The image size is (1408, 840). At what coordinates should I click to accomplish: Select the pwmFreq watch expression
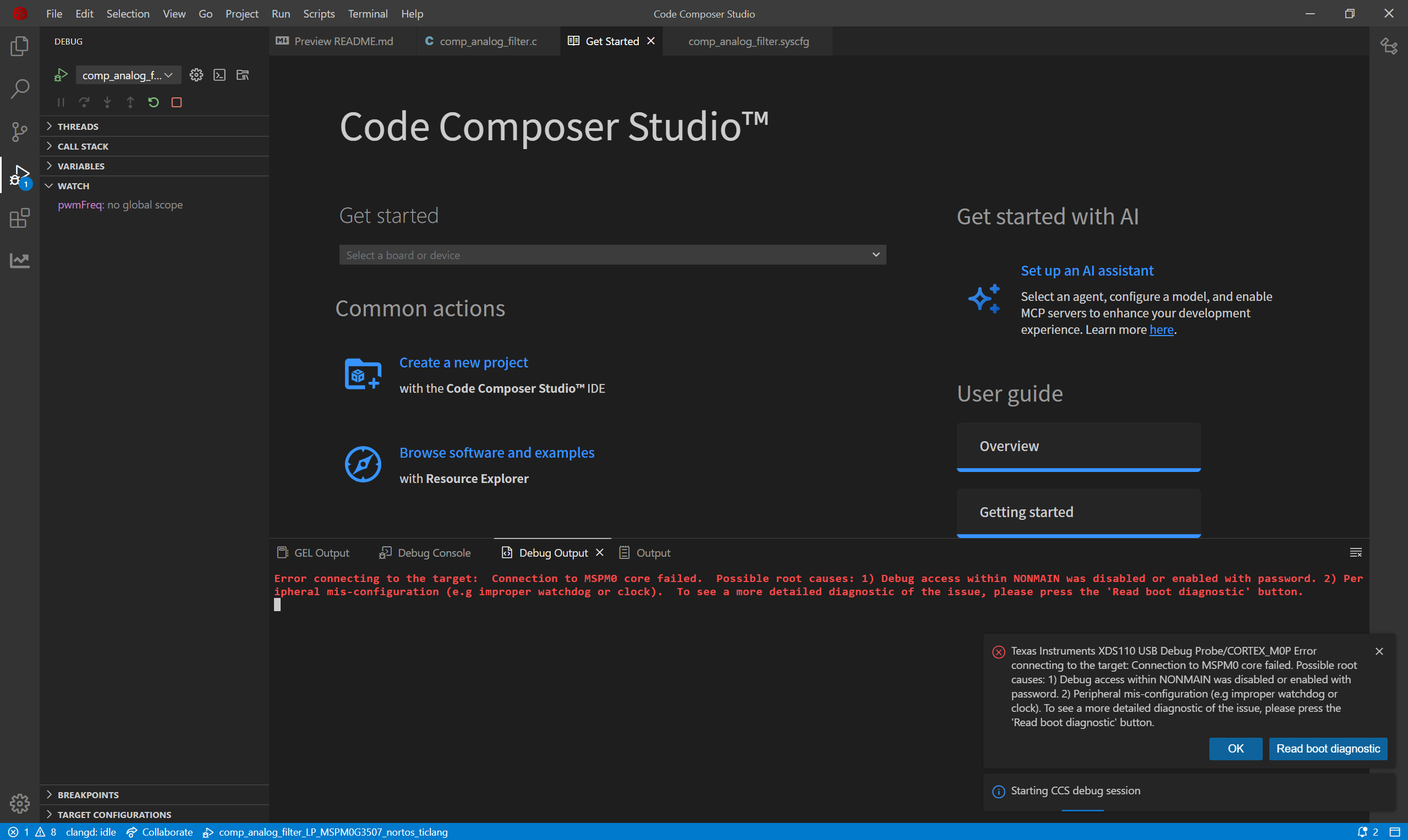(155, 205)
